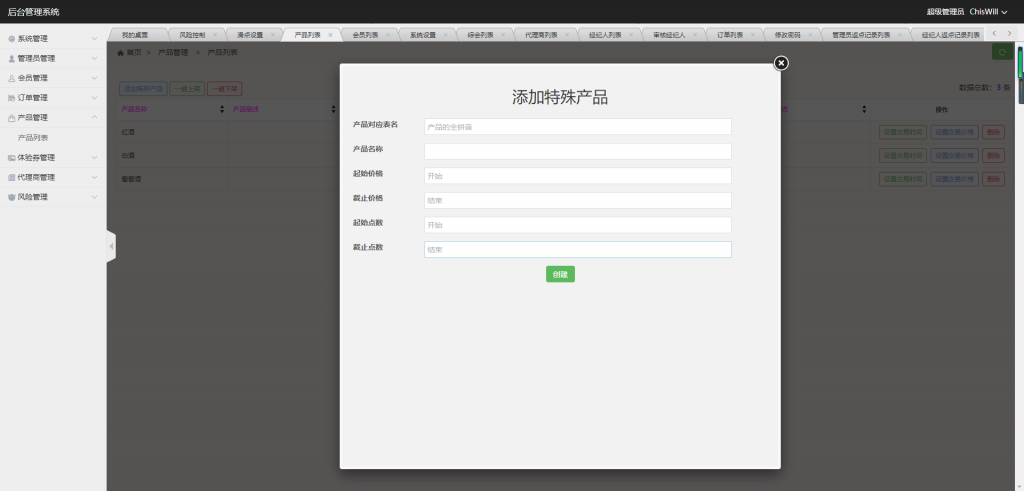This screenshot has height=491, width=1024.
Task: Select the 截止点数 input field
Action: pos(577,249)
